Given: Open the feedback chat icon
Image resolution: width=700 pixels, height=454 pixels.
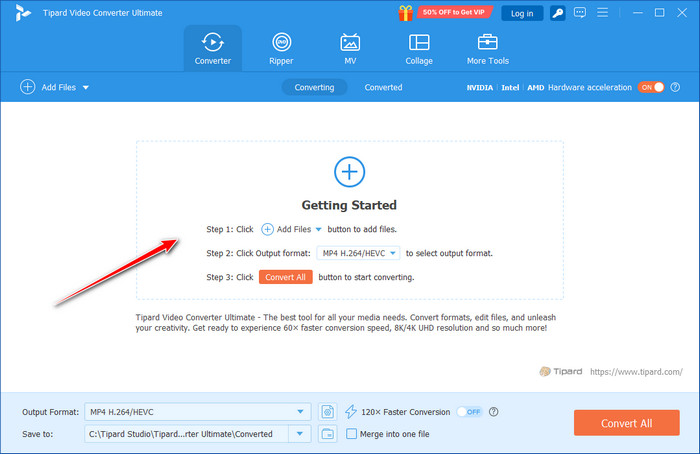Looking at the screenshot, I should (580, 12).
